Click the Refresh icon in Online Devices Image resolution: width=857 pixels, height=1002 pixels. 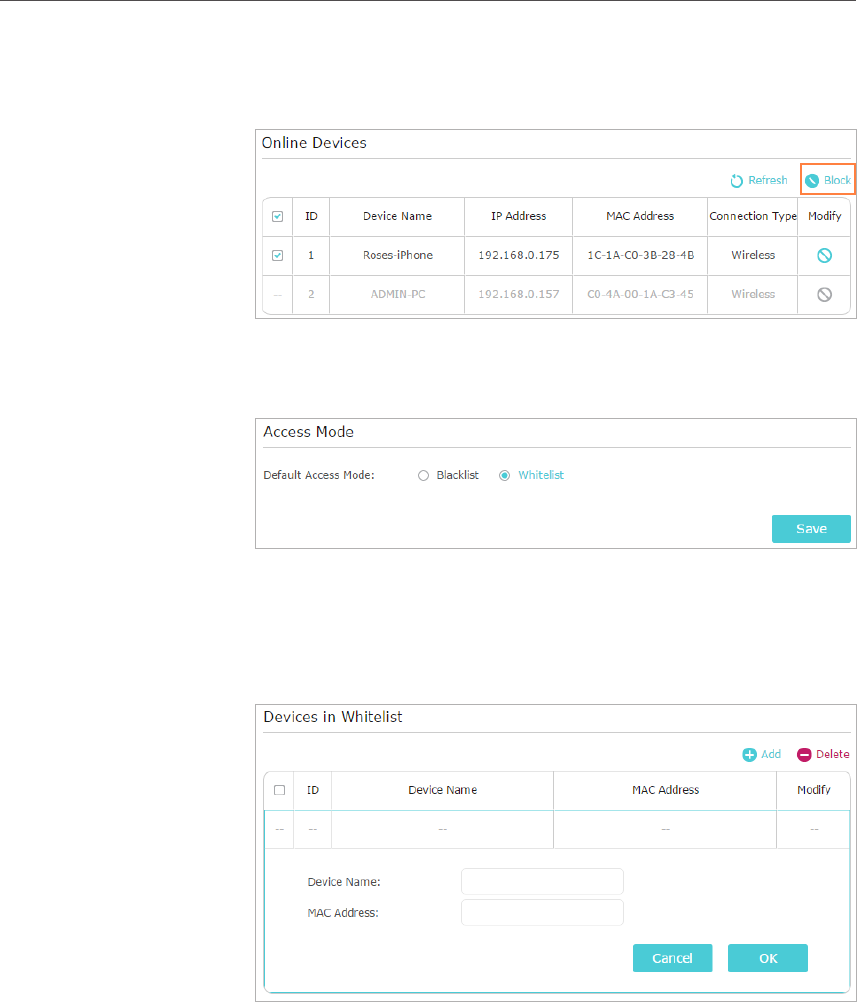[x=737, y=181]
